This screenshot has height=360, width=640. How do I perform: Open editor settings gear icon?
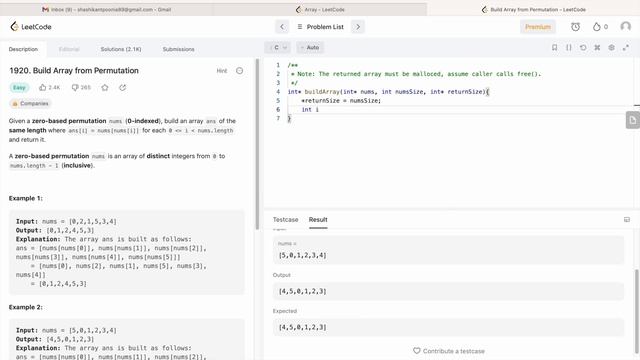pos(611,48)
